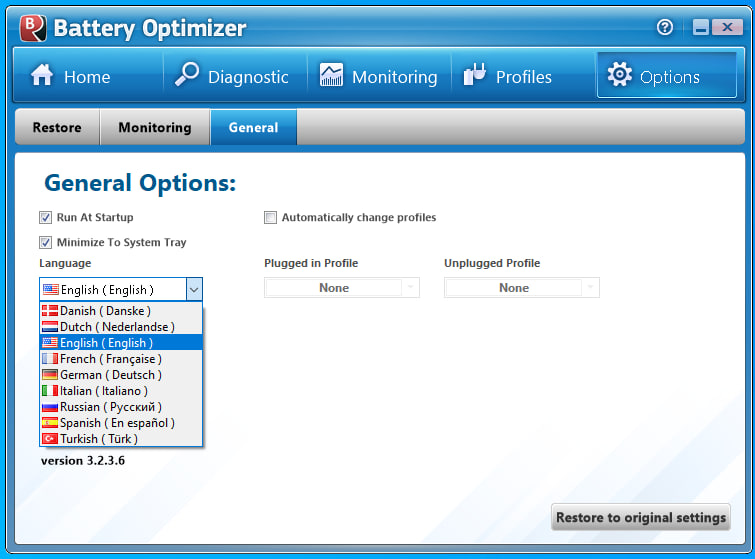755x559 pixels.
Task: Open the Profiles section
Action: tap(523, 76)
